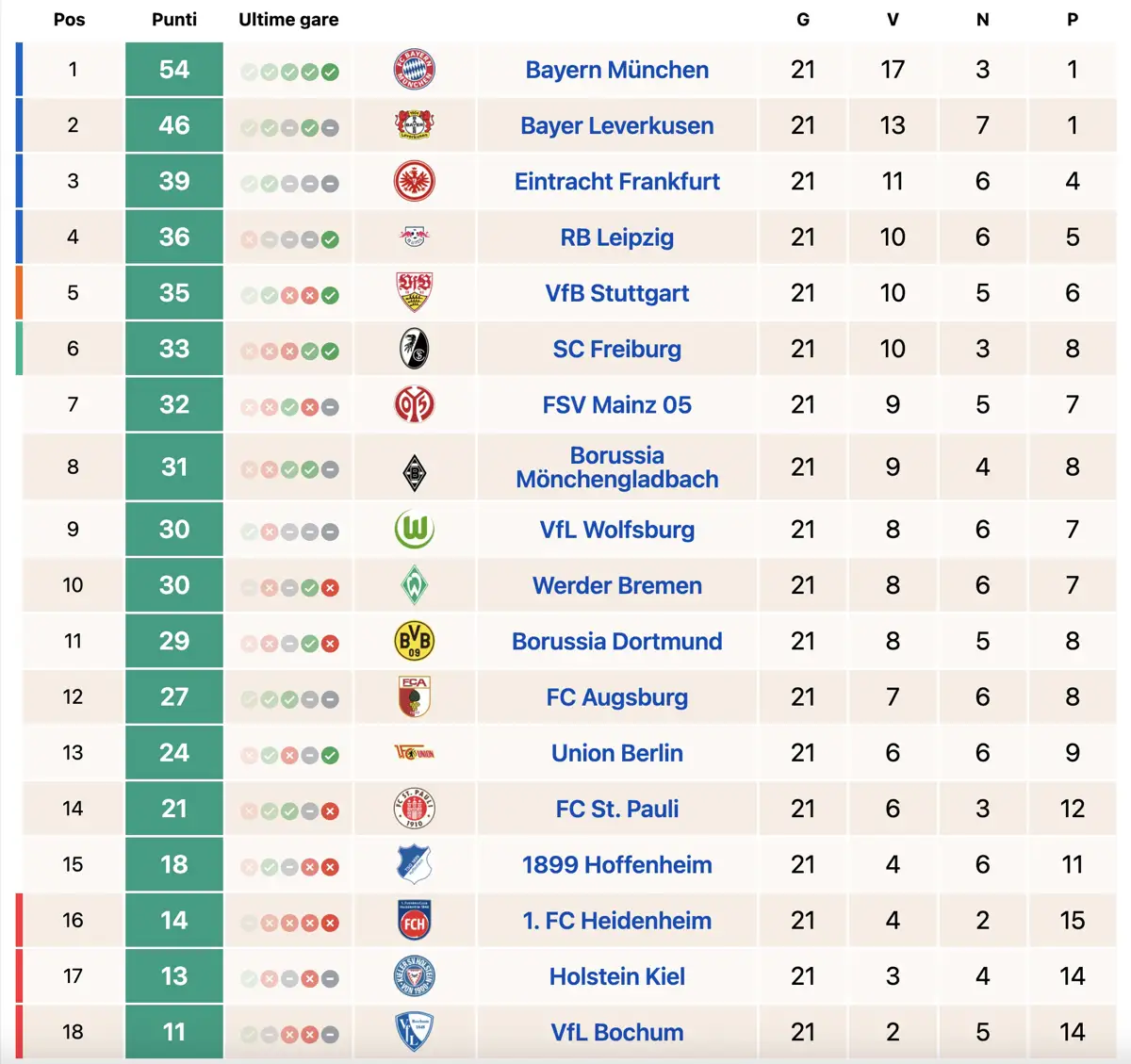Open the RB Leipzig club logo
Screen dimensions: 1131x1064
click(415, 237)
